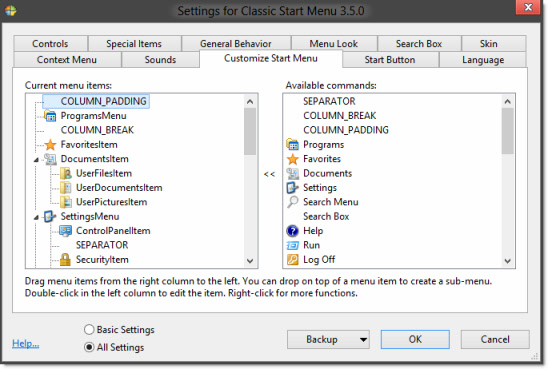This screenshot has width=548, height=369.
Task: Go to the Search Box tab
Action: click(419, 44)
